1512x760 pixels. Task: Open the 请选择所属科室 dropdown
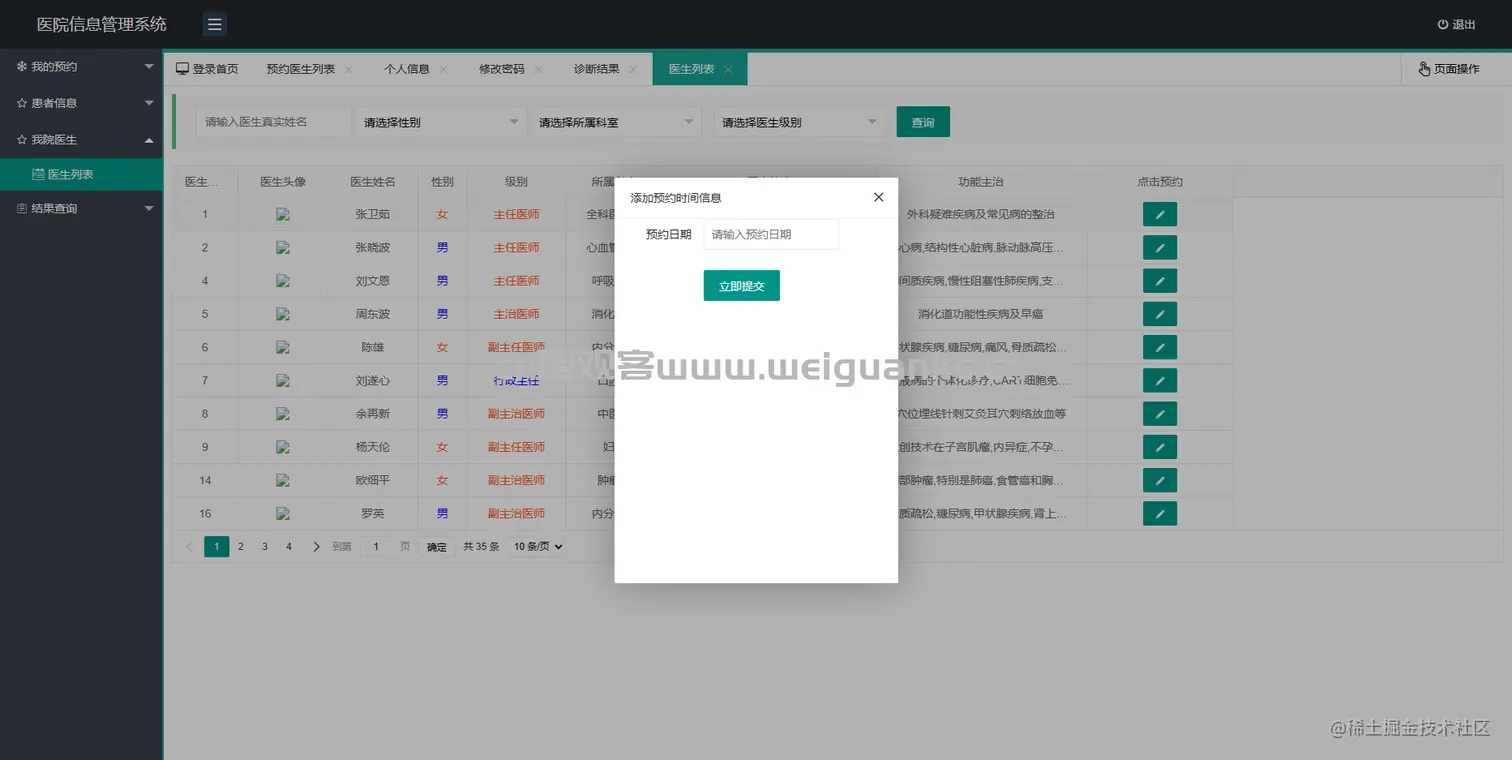[x=616, y=122]
